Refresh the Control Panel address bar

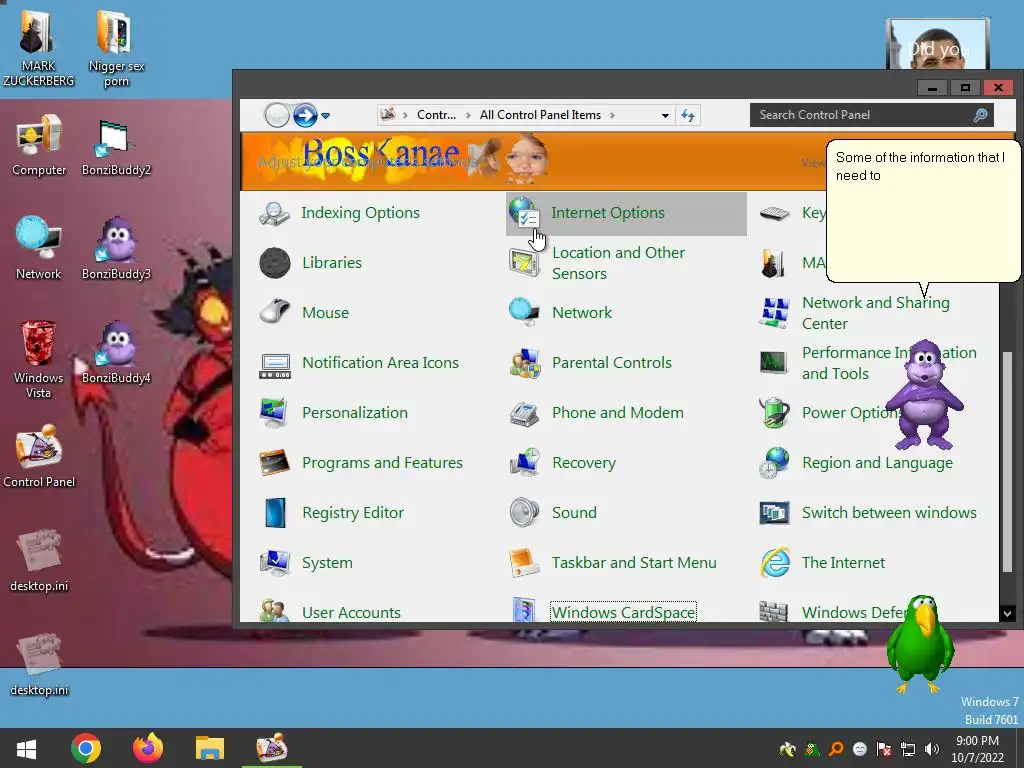click(688, 116)
